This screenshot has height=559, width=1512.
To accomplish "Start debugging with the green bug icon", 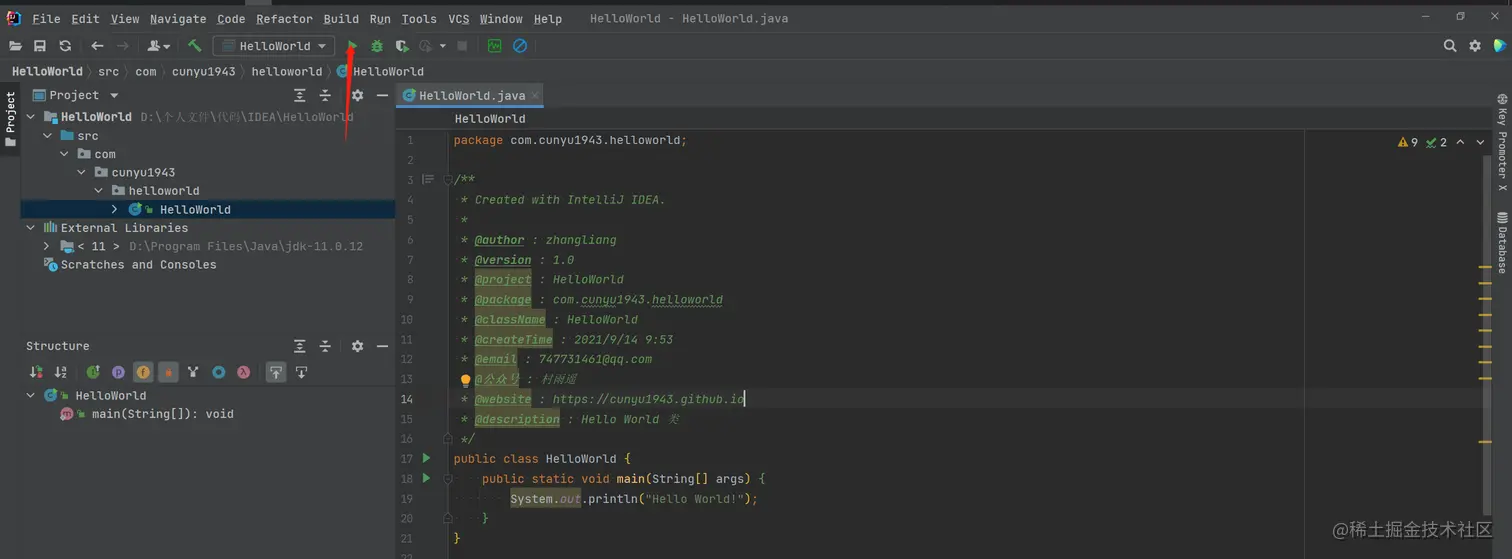I will click(377, 46).
